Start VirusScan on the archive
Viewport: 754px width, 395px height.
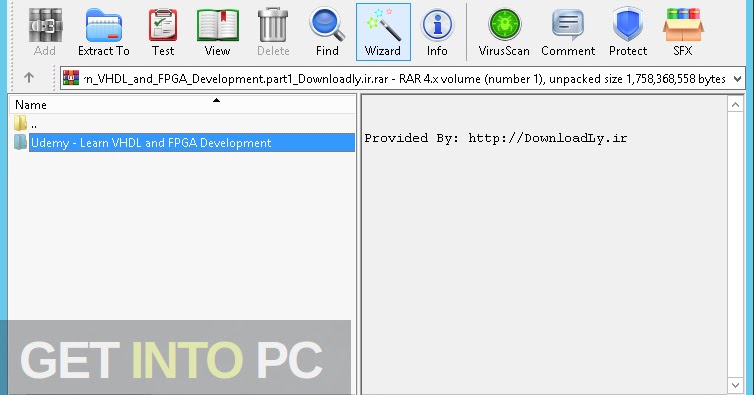coord(504,32)
